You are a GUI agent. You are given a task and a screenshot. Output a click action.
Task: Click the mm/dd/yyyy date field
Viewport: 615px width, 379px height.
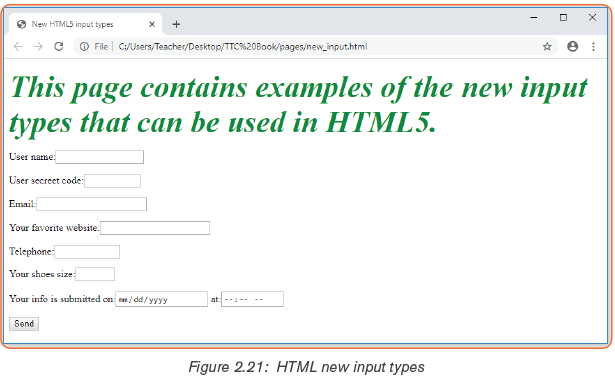tap(162, 299)
